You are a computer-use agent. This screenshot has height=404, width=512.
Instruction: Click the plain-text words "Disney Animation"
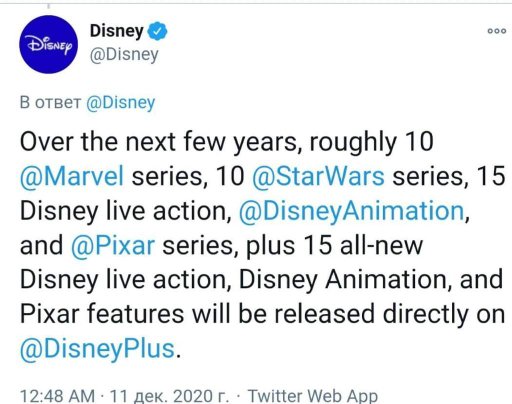click(343, 280)
